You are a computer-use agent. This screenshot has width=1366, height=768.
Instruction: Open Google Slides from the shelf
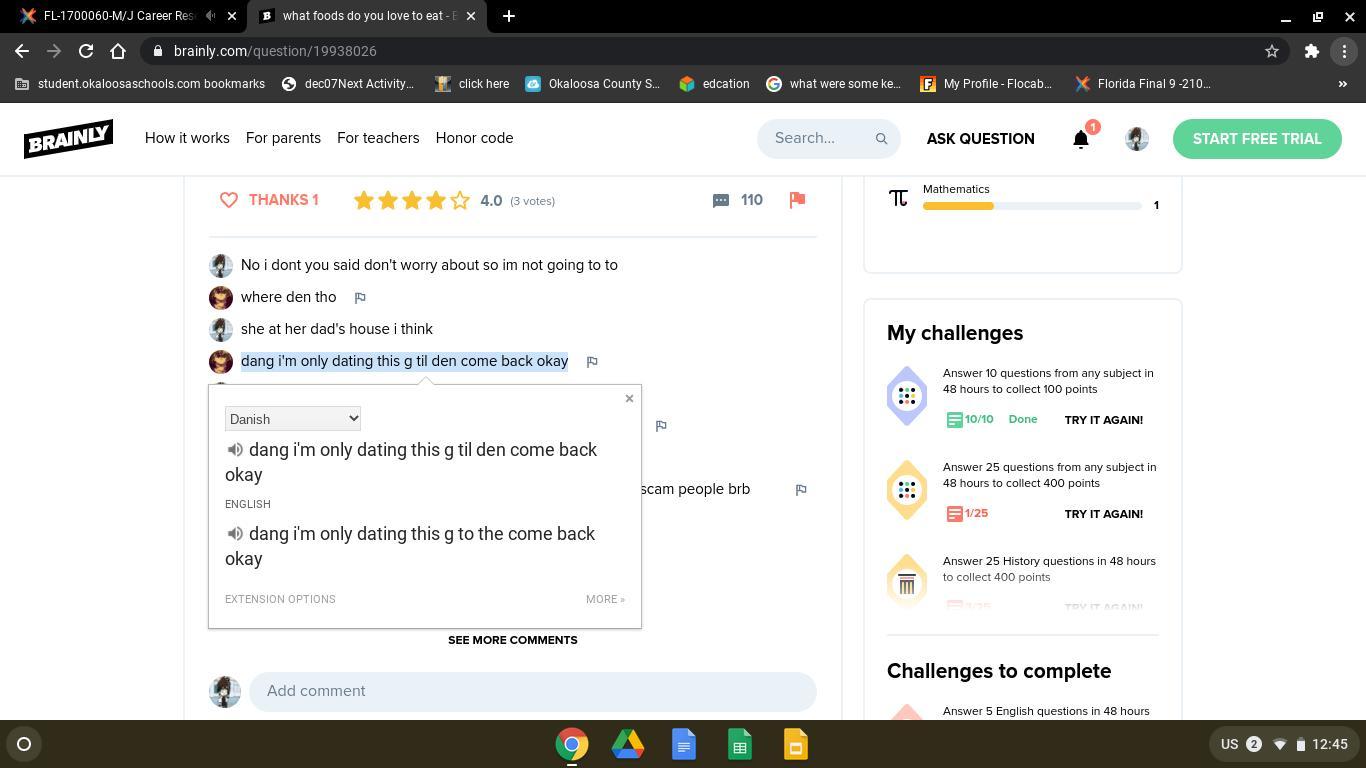point(796,744)
